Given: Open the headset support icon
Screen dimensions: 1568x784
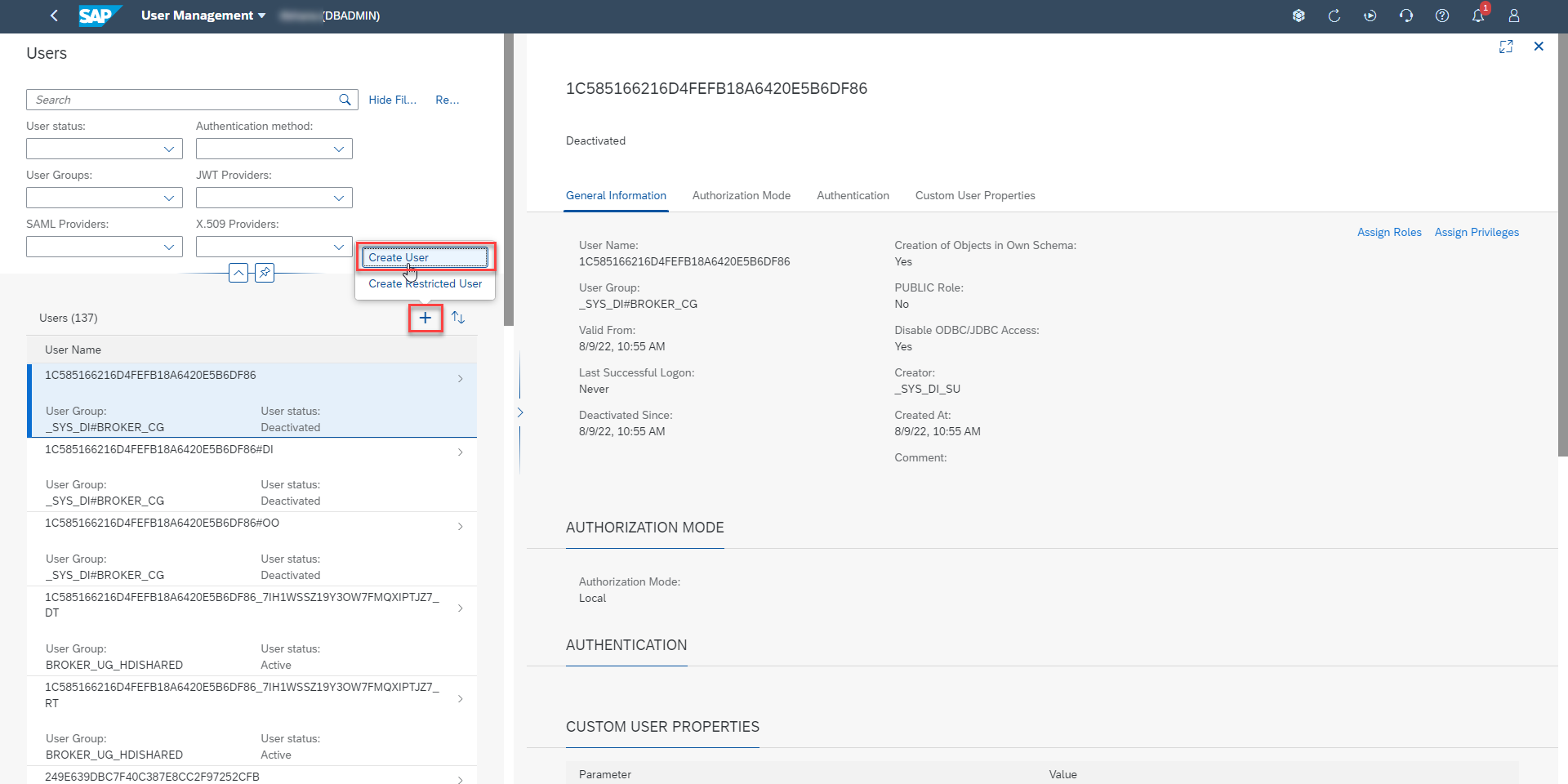Looking at the screenshot, I should 1406,16.
